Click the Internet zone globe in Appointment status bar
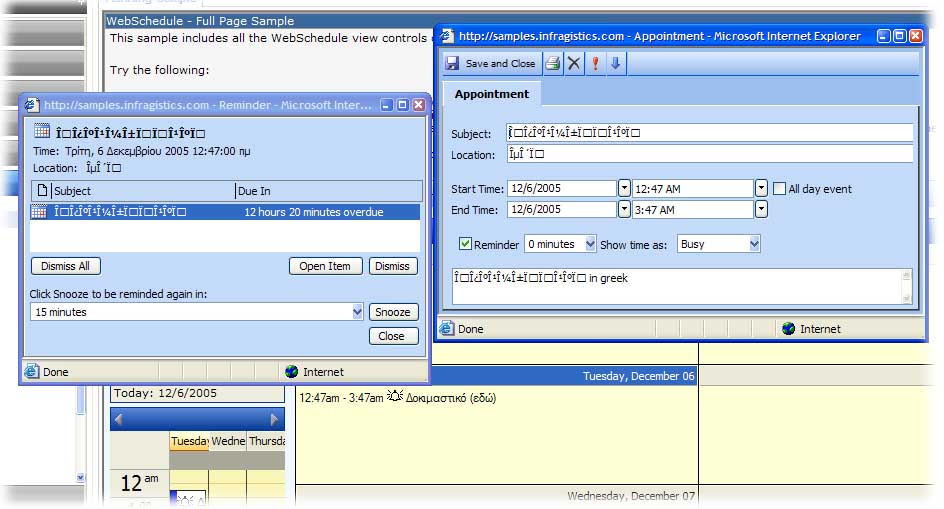The image size is (944, 509). coord(789,329)
